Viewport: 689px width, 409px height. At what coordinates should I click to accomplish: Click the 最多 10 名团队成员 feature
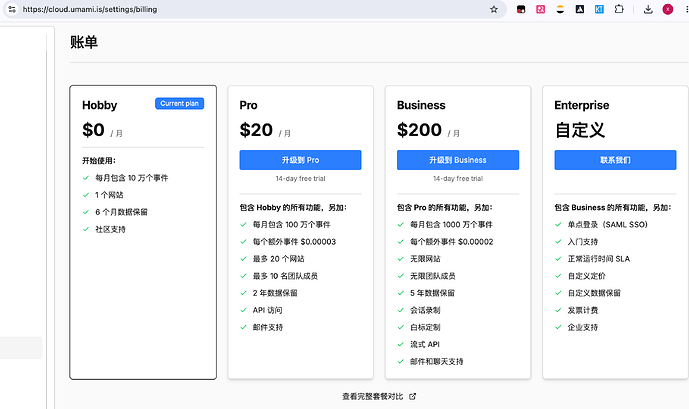coord(285,276)
